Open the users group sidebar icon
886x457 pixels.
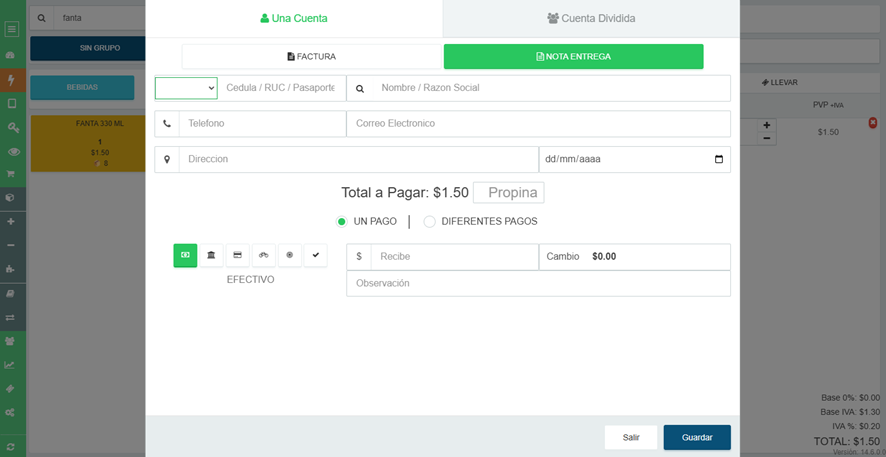(10, 341)
